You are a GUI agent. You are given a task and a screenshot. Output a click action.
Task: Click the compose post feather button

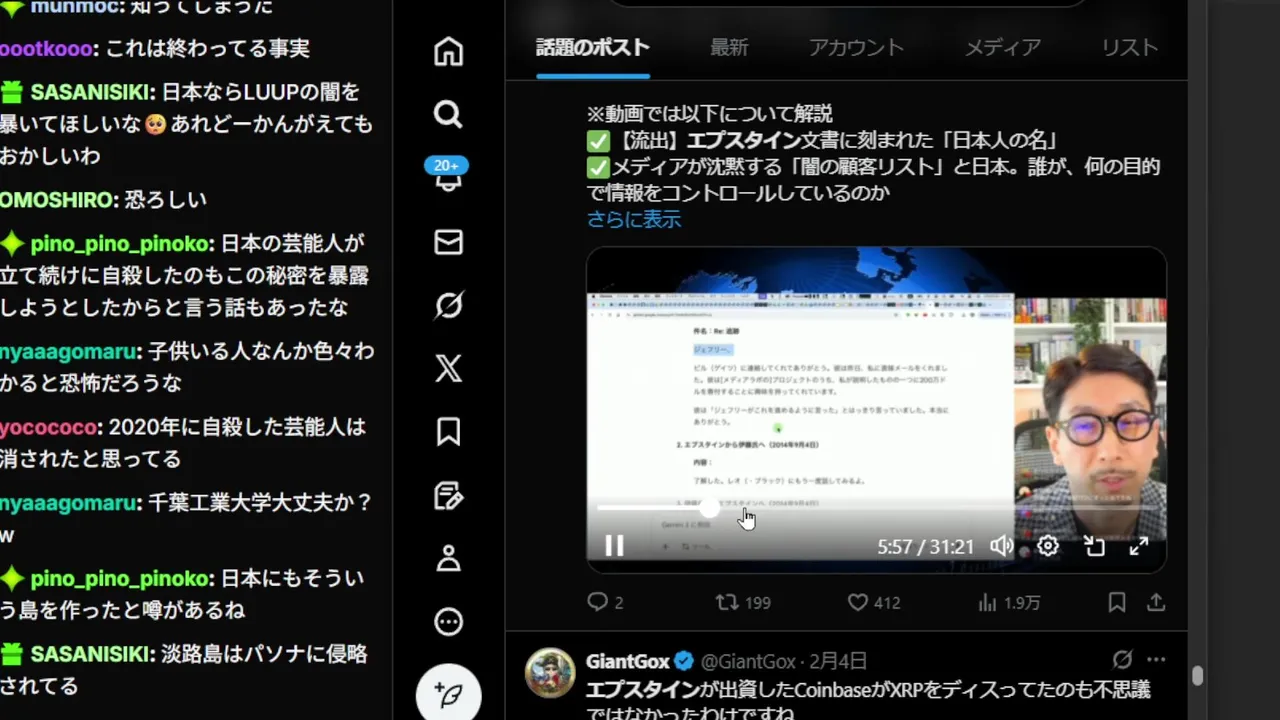[449, 694]
